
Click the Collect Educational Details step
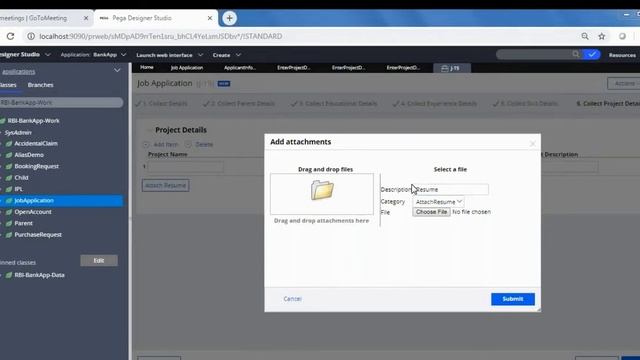coord(335,104)
